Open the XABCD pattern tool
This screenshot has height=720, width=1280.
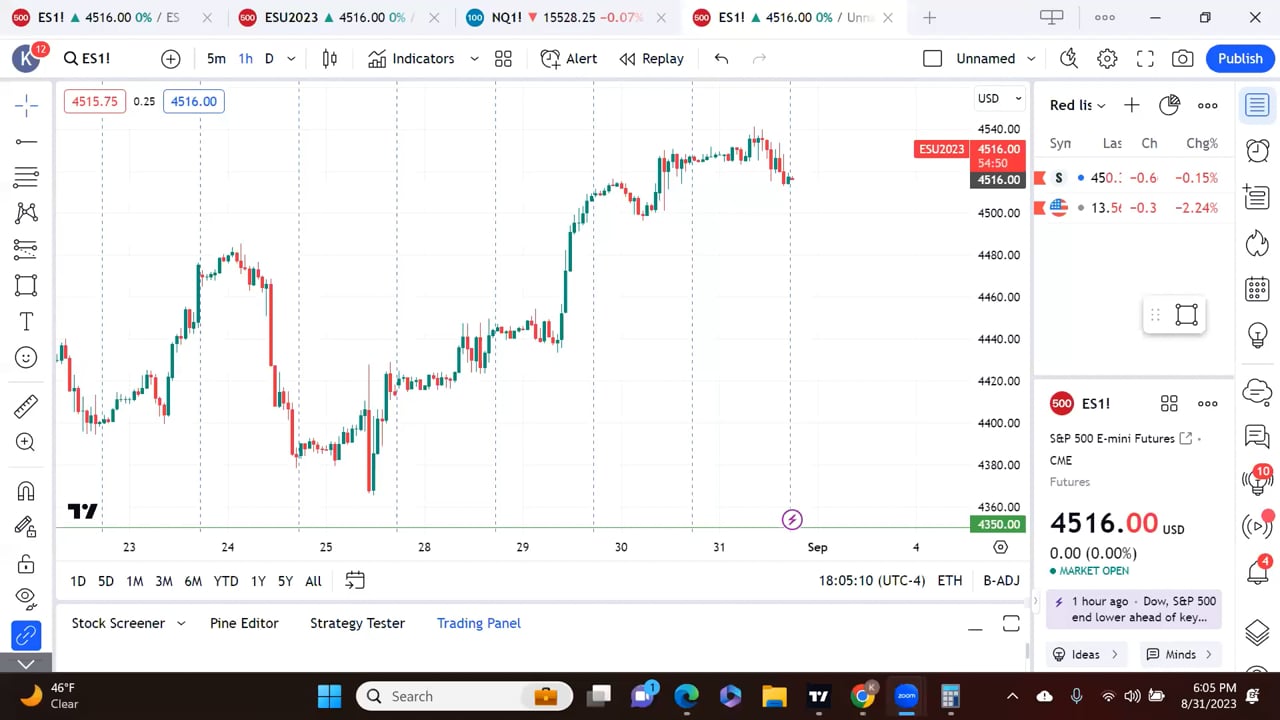[25, 212]
